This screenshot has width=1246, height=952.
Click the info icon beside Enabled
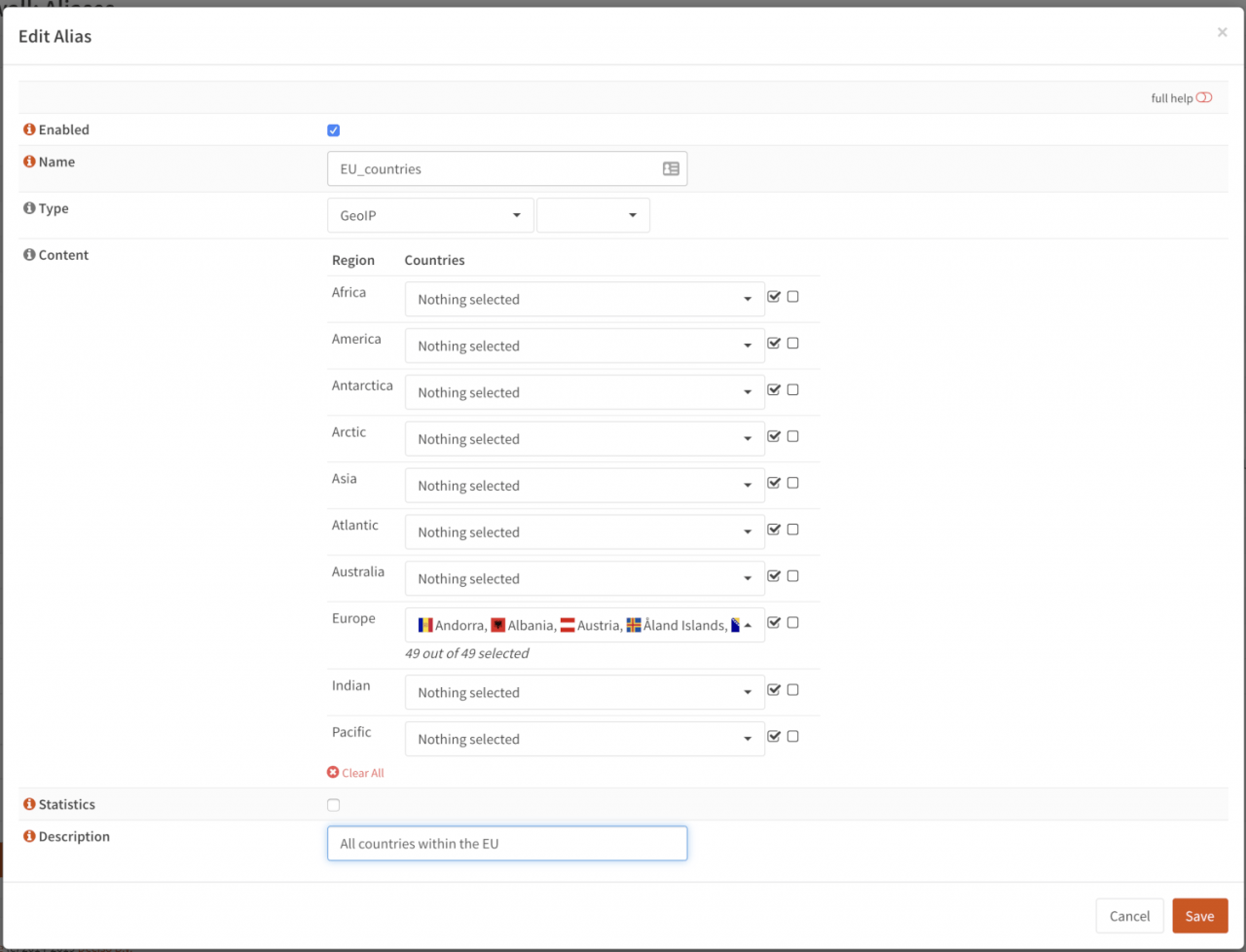pyautogui.click(x=29, y=129)
